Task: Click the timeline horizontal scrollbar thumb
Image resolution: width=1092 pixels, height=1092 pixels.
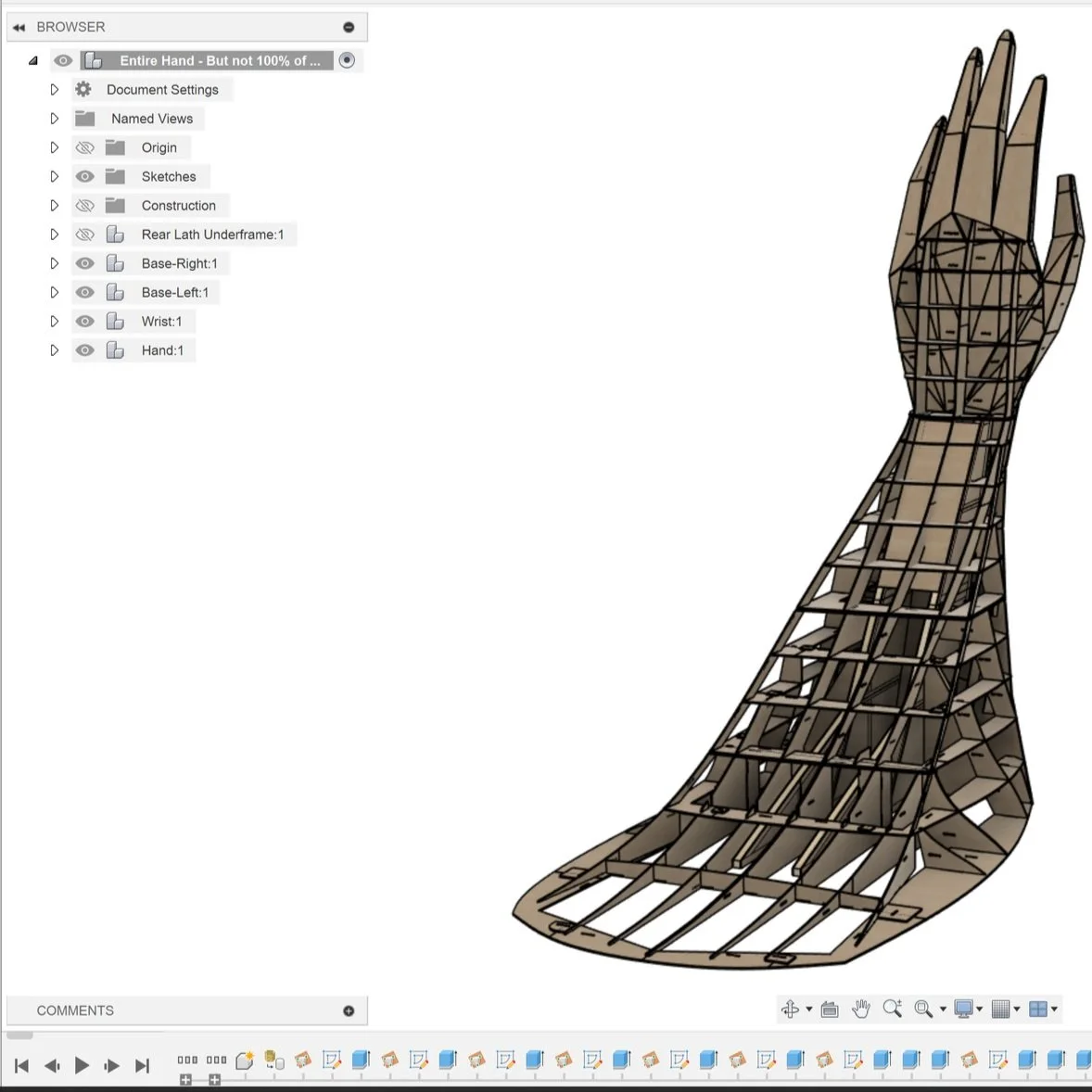Action: 19,1035
